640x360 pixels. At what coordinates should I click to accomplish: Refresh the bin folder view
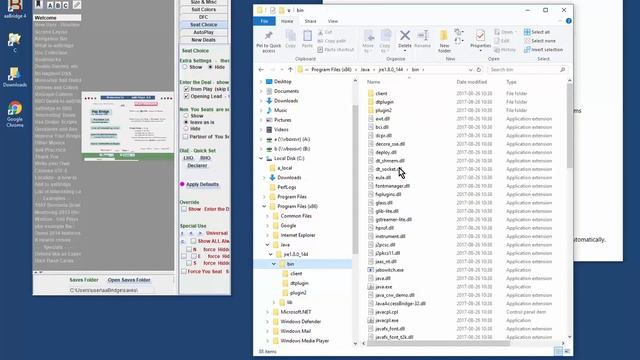(479, 70)
